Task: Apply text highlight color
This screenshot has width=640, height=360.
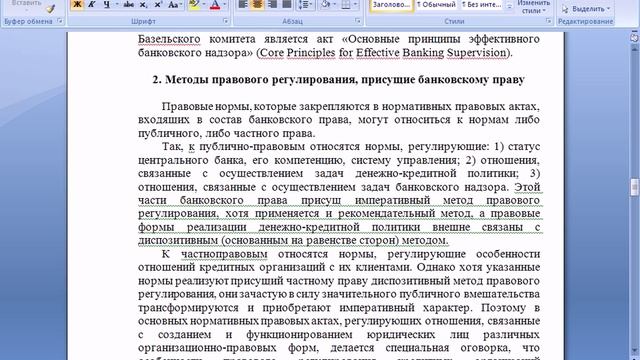Action: (x=194, y=4)
